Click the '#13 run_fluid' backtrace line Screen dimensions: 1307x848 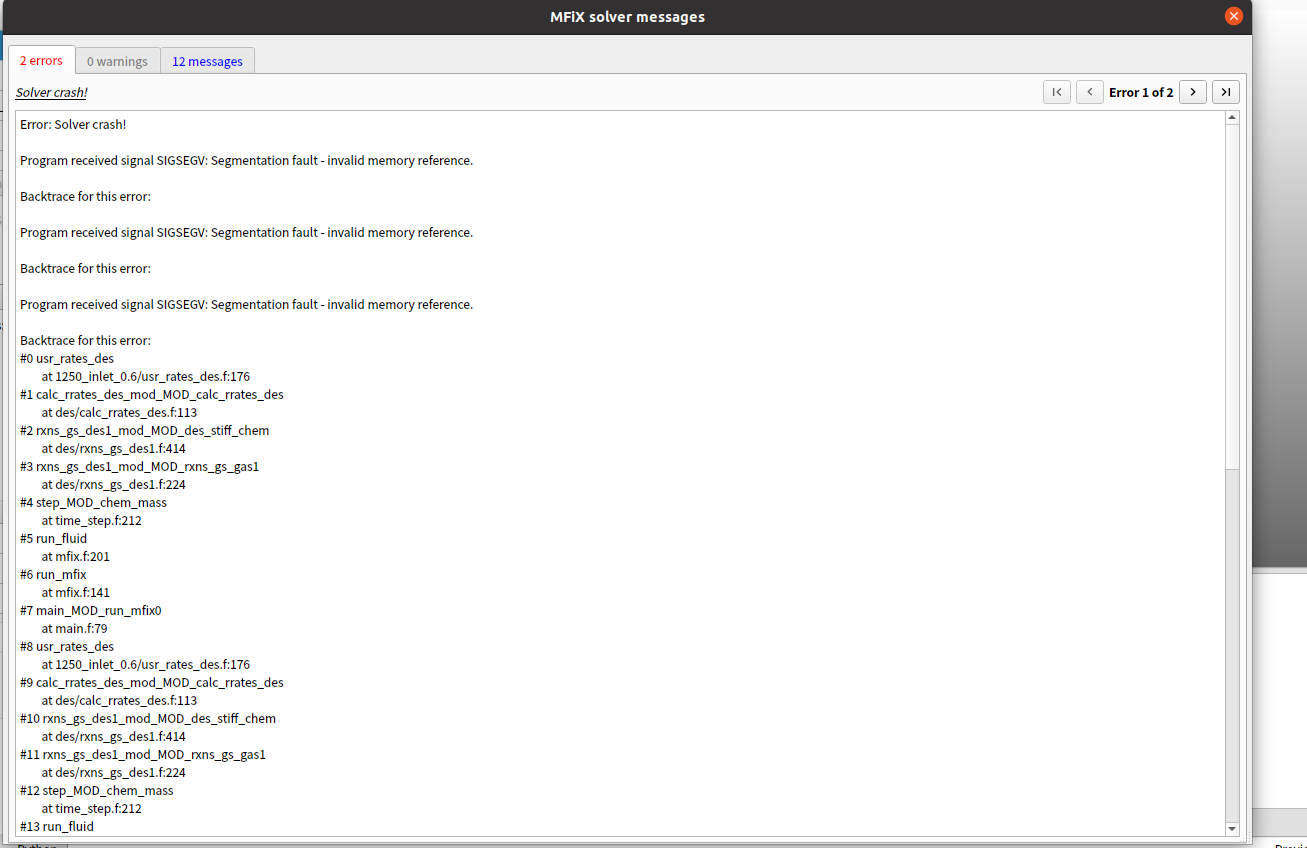coord(57,826)
